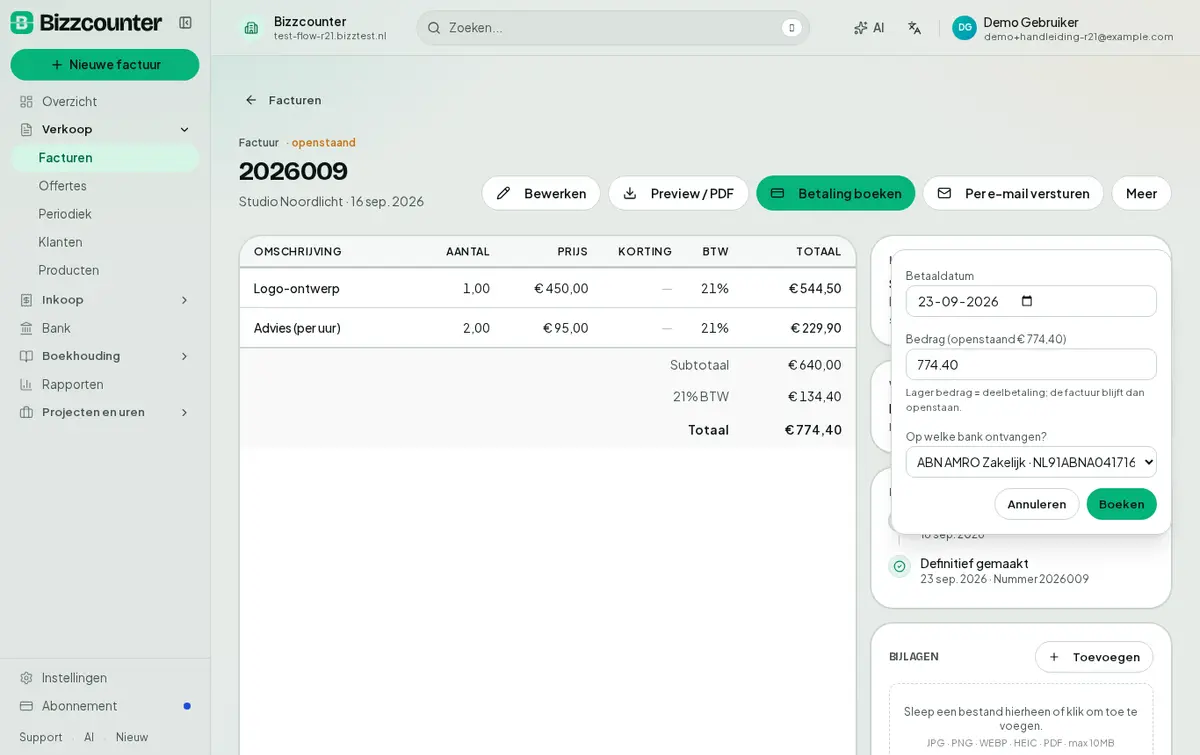
Task: Click Toevoegen under Bijlagen
Action: tap(1094, 657)
